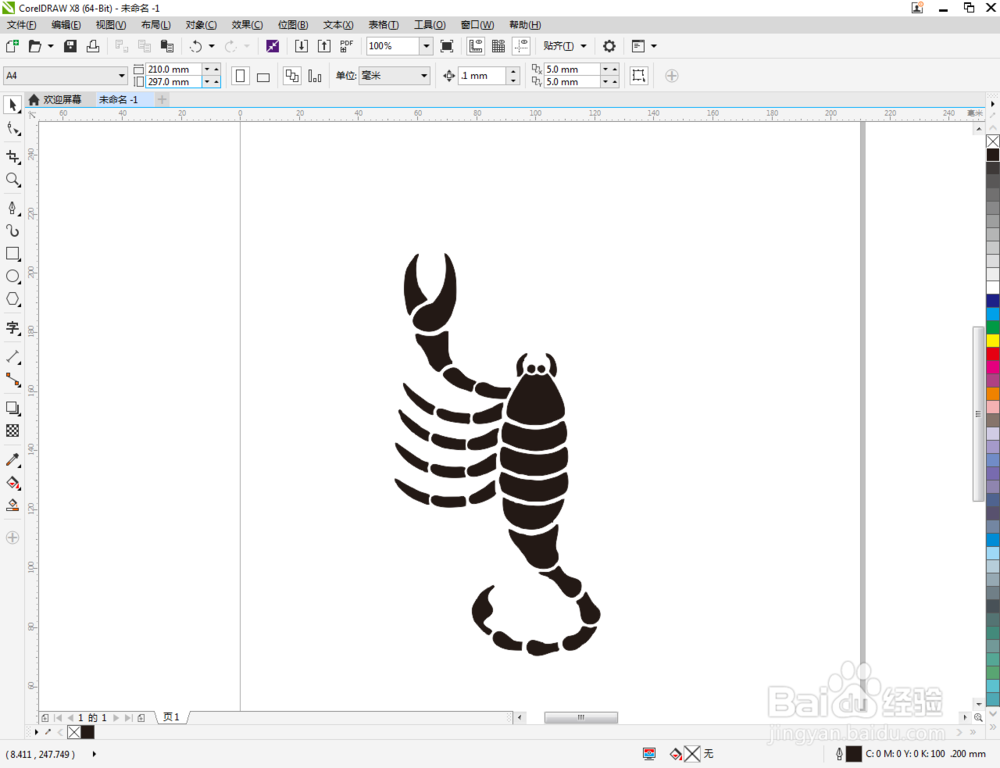
Task: Click the Paste icon in toolbar
Action: click(x=167, y=46)
